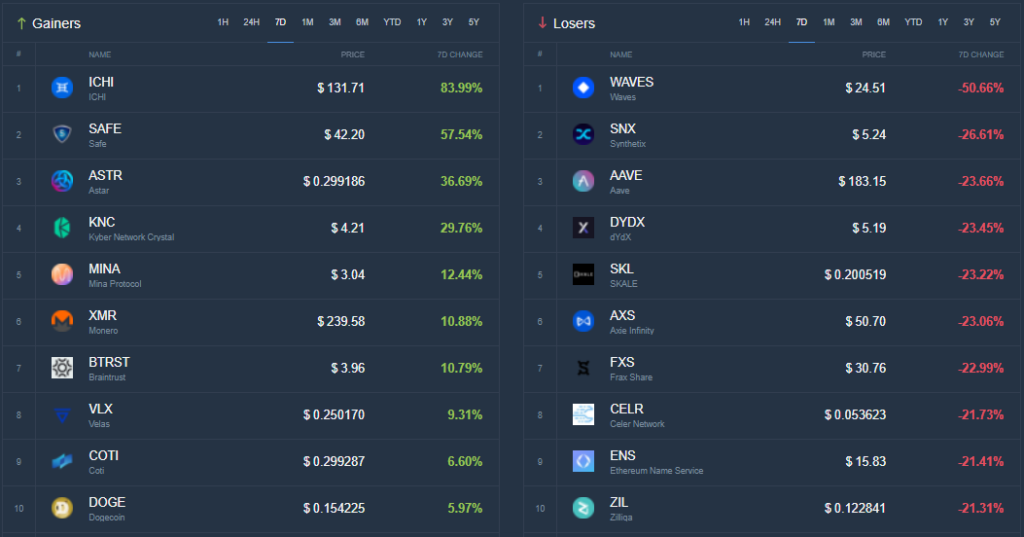Click the Dogecoin logo icon

point(62,508)
